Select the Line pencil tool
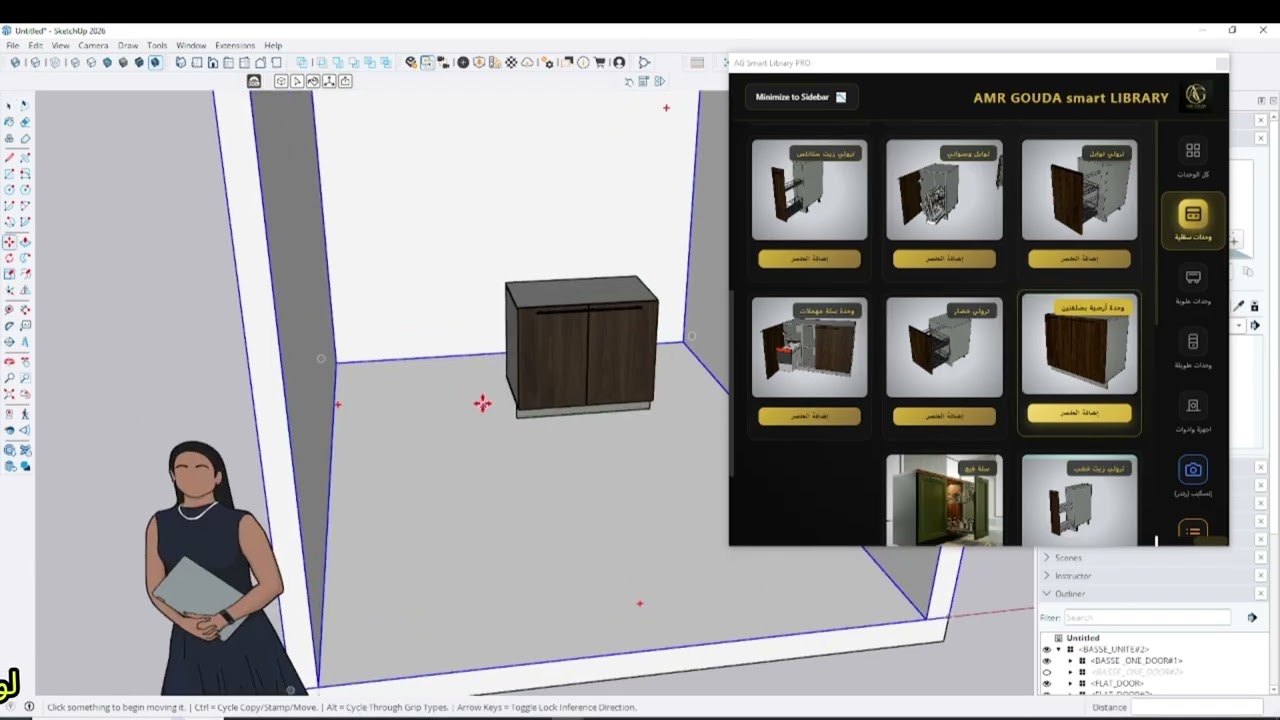The image size is (1280, 720). (9, 157)
